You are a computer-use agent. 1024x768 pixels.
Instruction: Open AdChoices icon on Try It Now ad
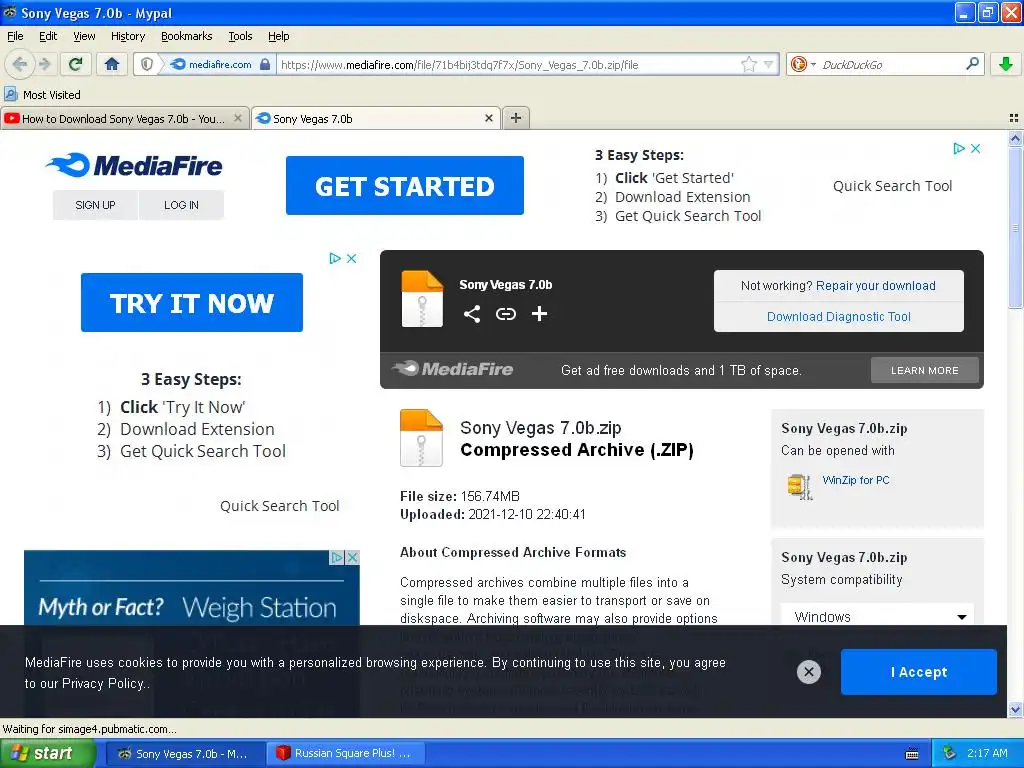pos(335,258)
